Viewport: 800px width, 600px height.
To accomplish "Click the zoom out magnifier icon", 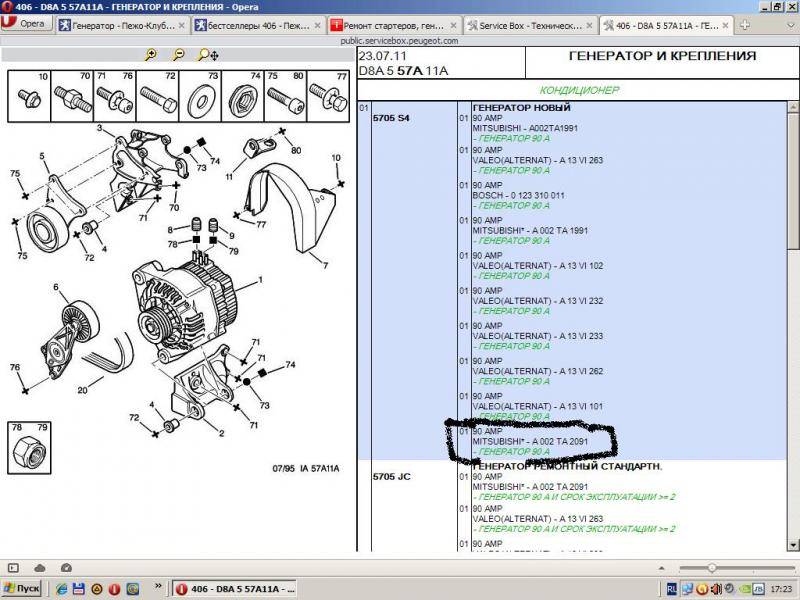I will click(178, 55).
